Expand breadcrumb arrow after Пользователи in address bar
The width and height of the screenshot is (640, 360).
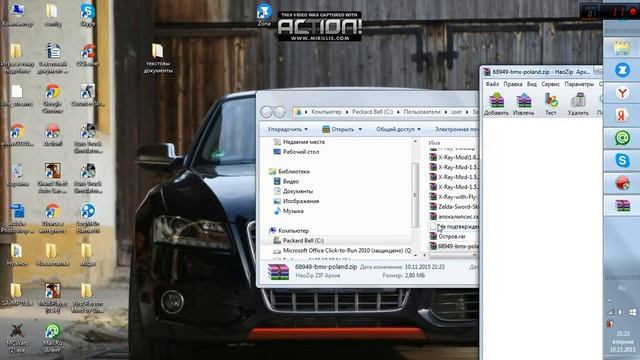(445, 112)
